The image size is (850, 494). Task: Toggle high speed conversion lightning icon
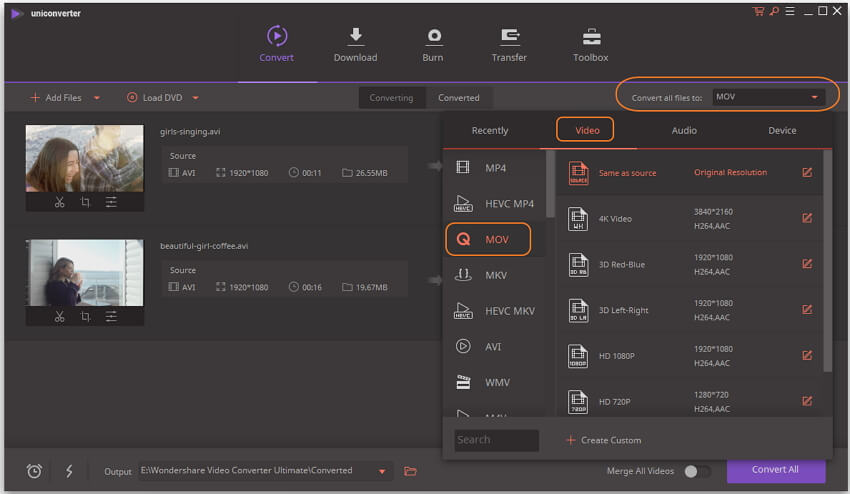point(69,471)
